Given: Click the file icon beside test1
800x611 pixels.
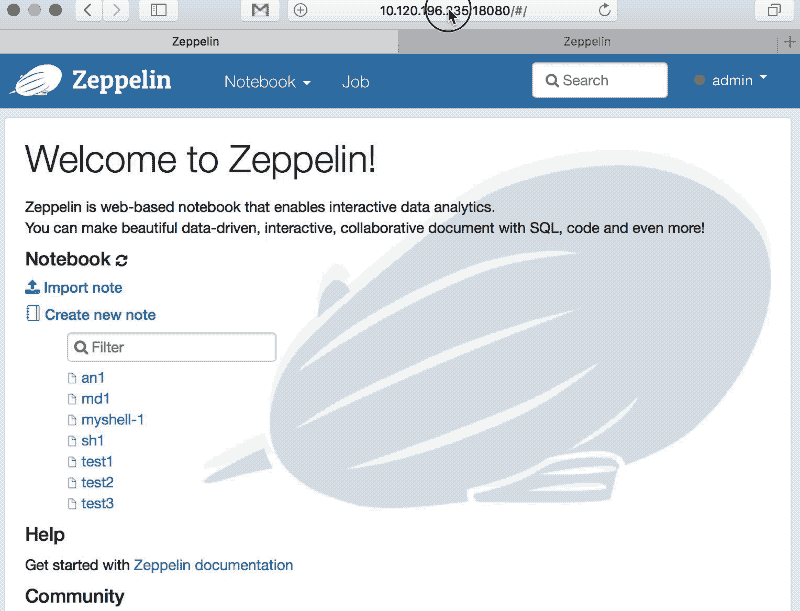Looking at the screenshot, I should click(72, 462).
